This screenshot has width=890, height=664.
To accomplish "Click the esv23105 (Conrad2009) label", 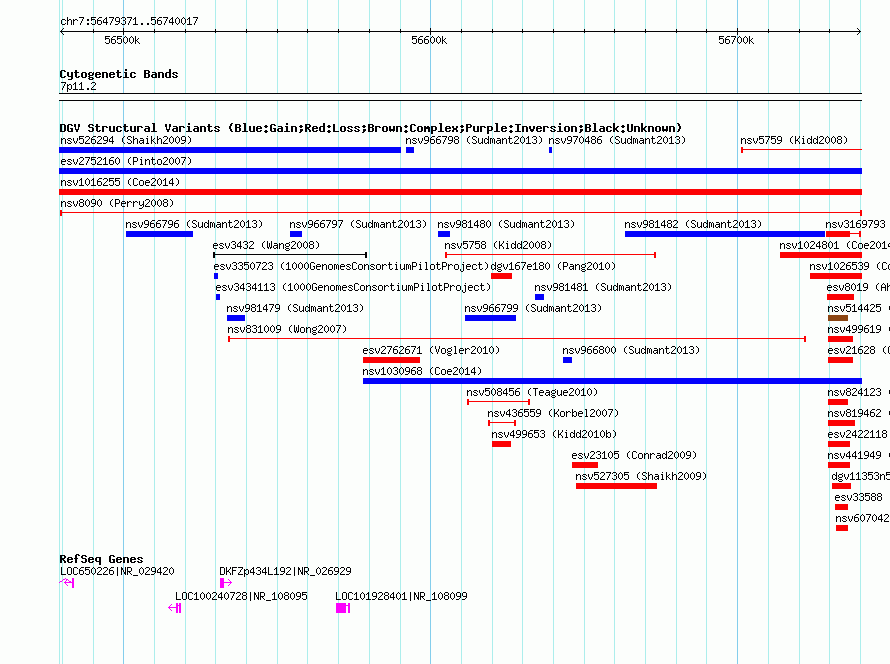I will [x=634, y=455].
